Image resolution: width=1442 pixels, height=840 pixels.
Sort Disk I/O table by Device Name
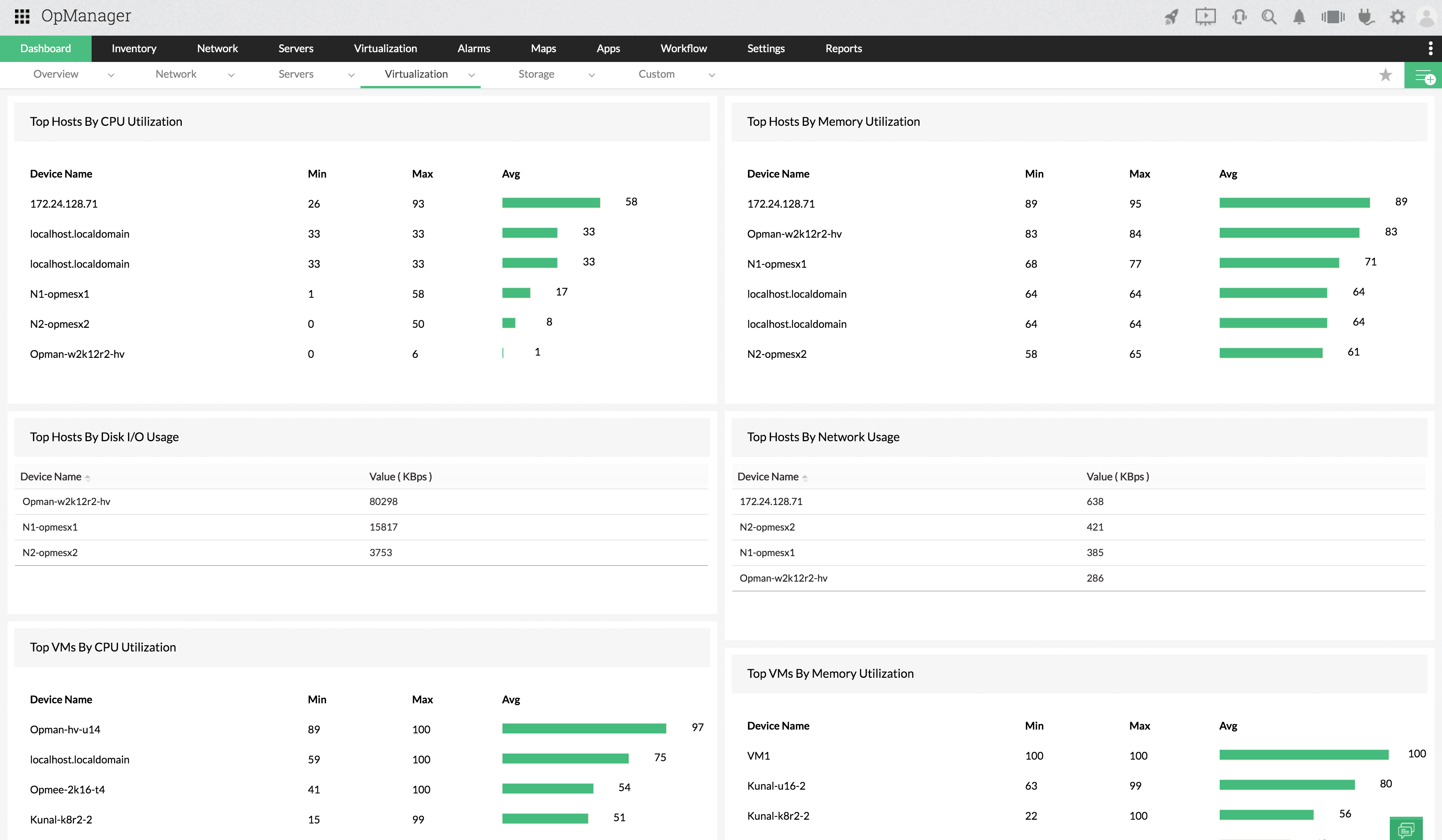pyautogui.click(x=55, y=477)
